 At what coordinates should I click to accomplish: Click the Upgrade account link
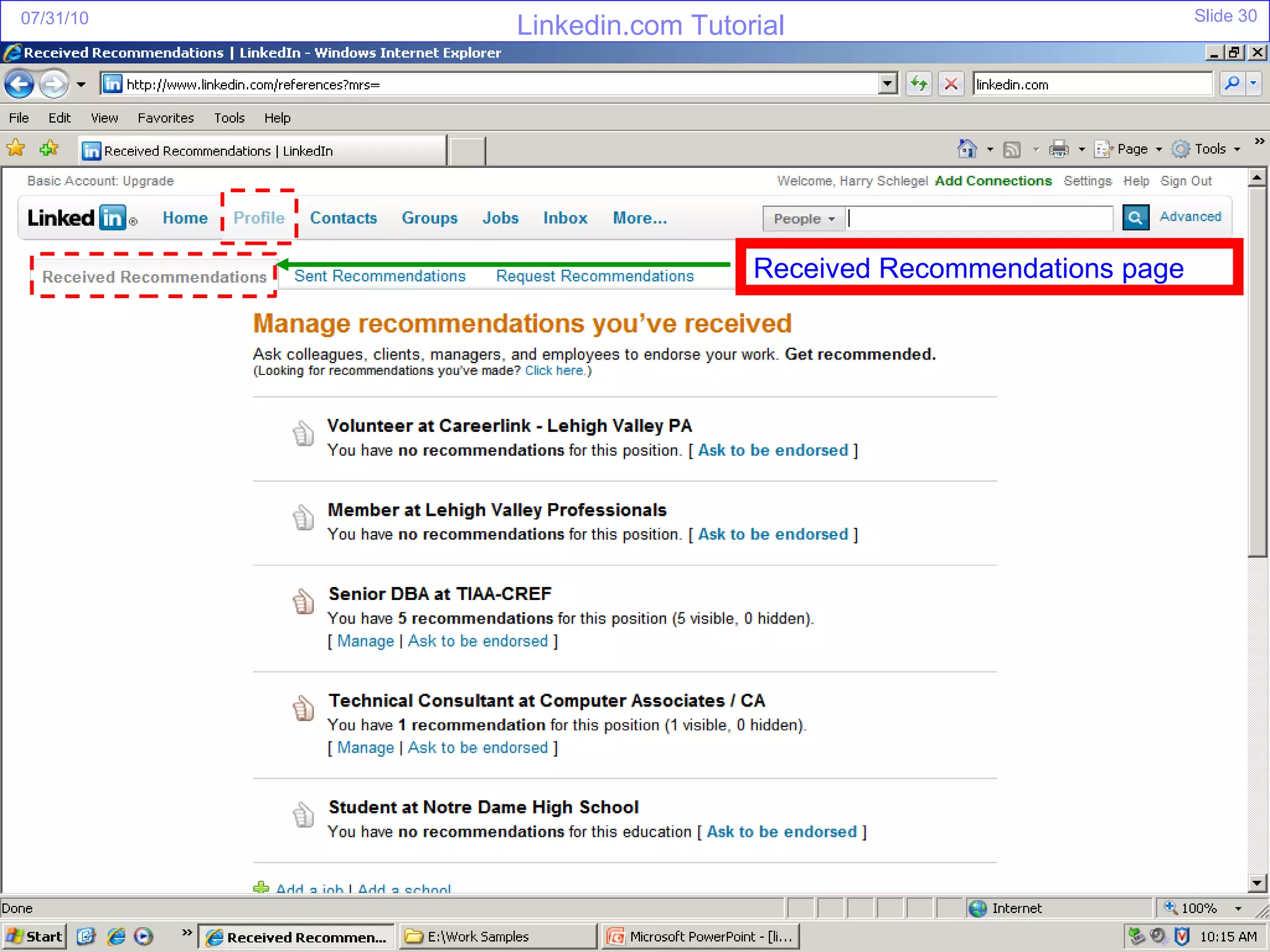(x=148, y=181)
